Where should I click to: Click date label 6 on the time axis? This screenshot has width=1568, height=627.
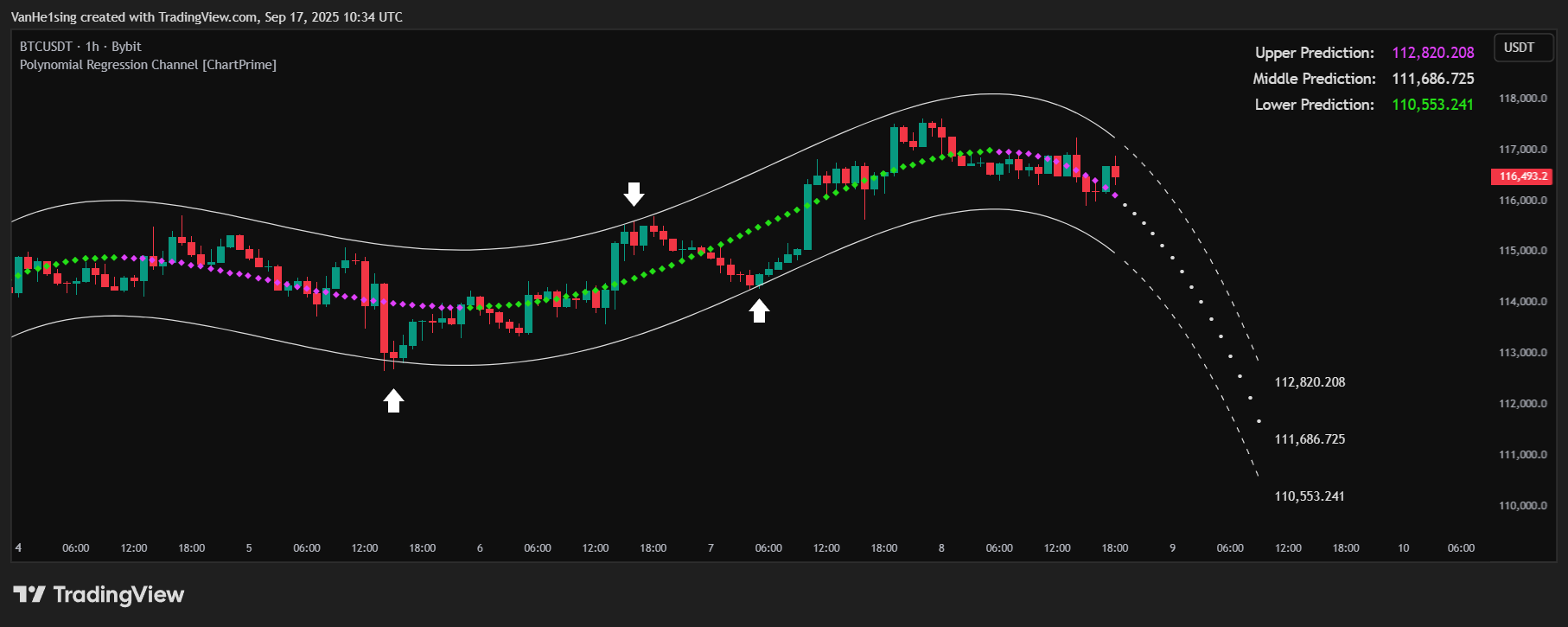(x=480, y=548)
